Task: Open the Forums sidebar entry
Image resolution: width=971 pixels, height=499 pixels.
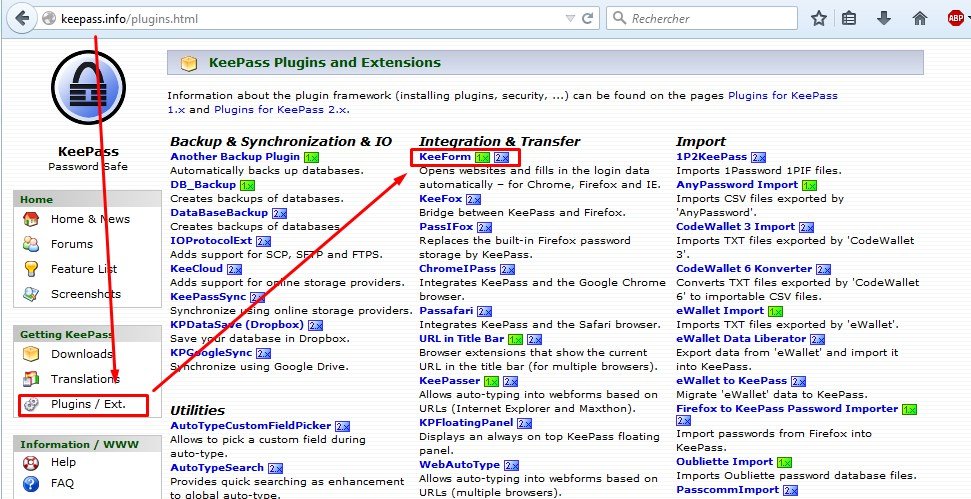Action: 72,244
